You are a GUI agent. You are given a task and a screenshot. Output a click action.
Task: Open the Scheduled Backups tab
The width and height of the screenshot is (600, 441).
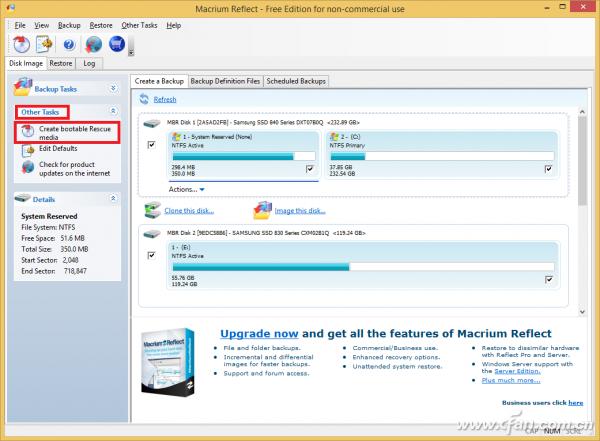(x=296, y=81)
